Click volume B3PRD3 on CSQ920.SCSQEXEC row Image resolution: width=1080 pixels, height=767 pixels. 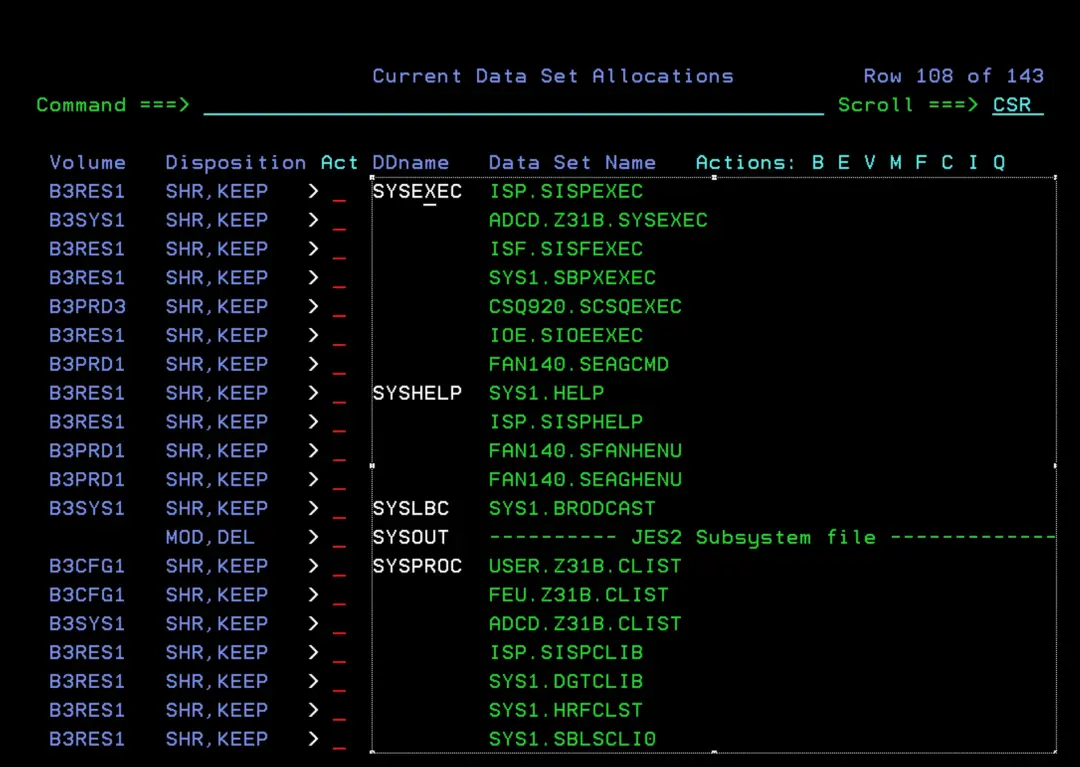pos(87,306)
